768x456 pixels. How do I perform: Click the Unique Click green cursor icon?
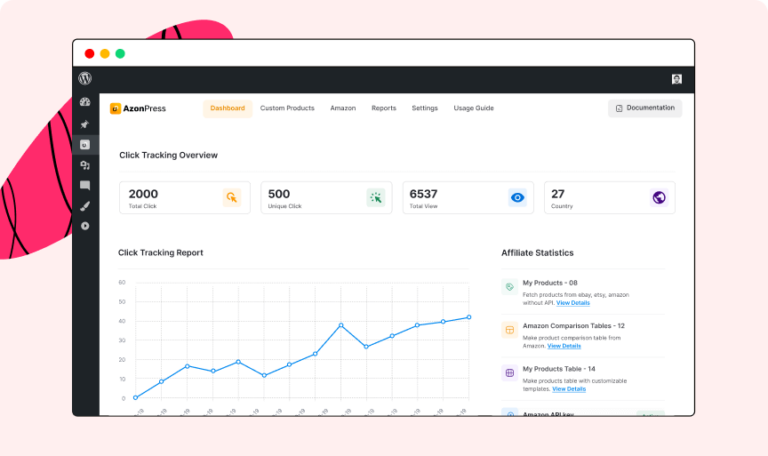(x=375, y=198)
